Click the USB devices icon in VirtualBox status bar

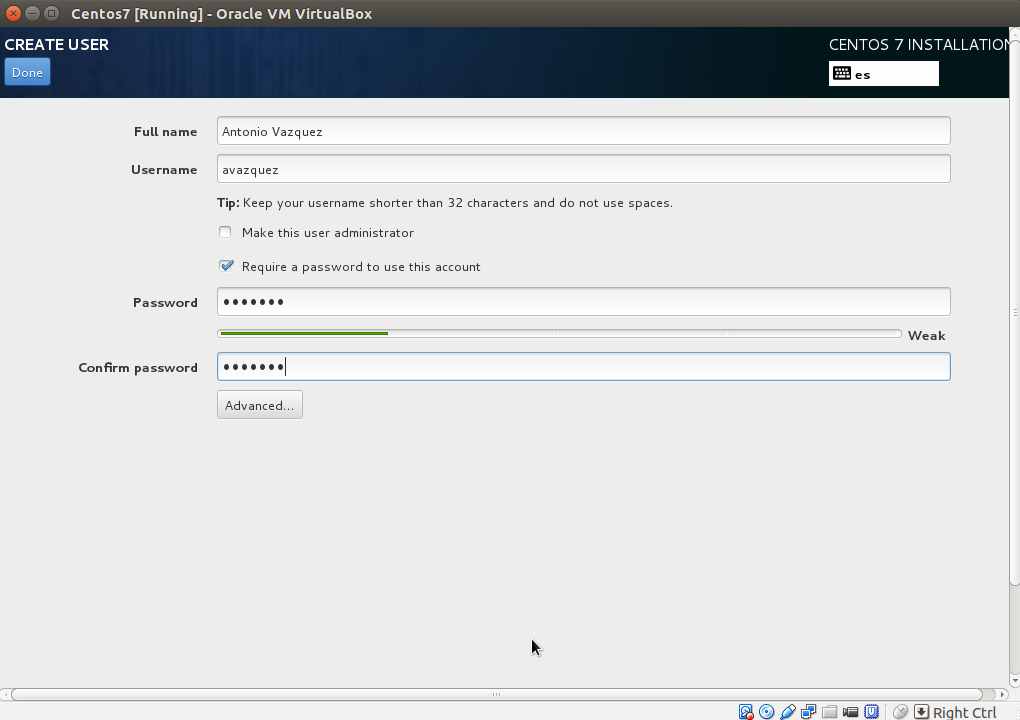pos(787,711)
